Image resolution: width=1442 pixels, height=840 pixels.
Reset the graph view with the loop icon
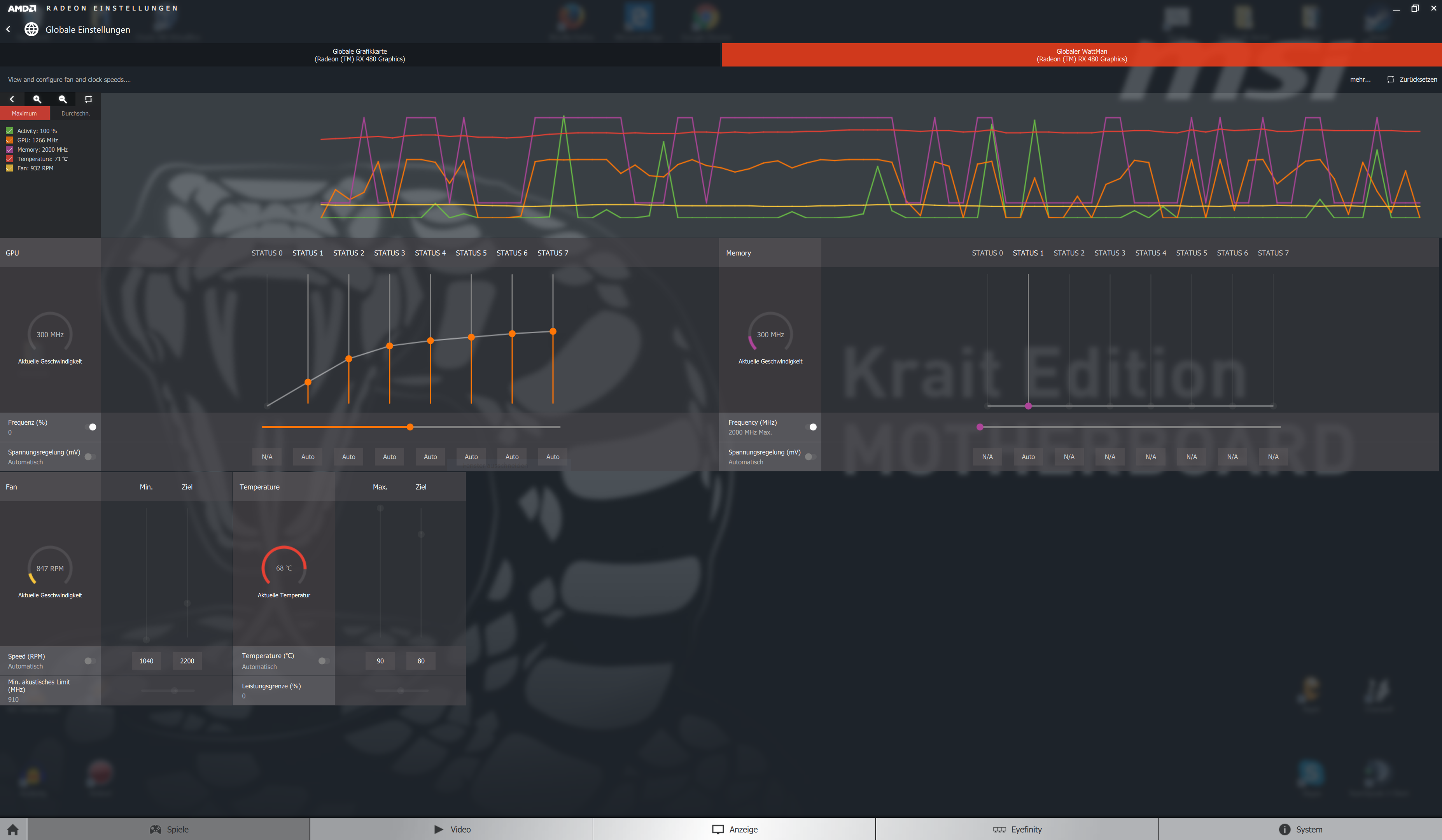click(88, 99)
